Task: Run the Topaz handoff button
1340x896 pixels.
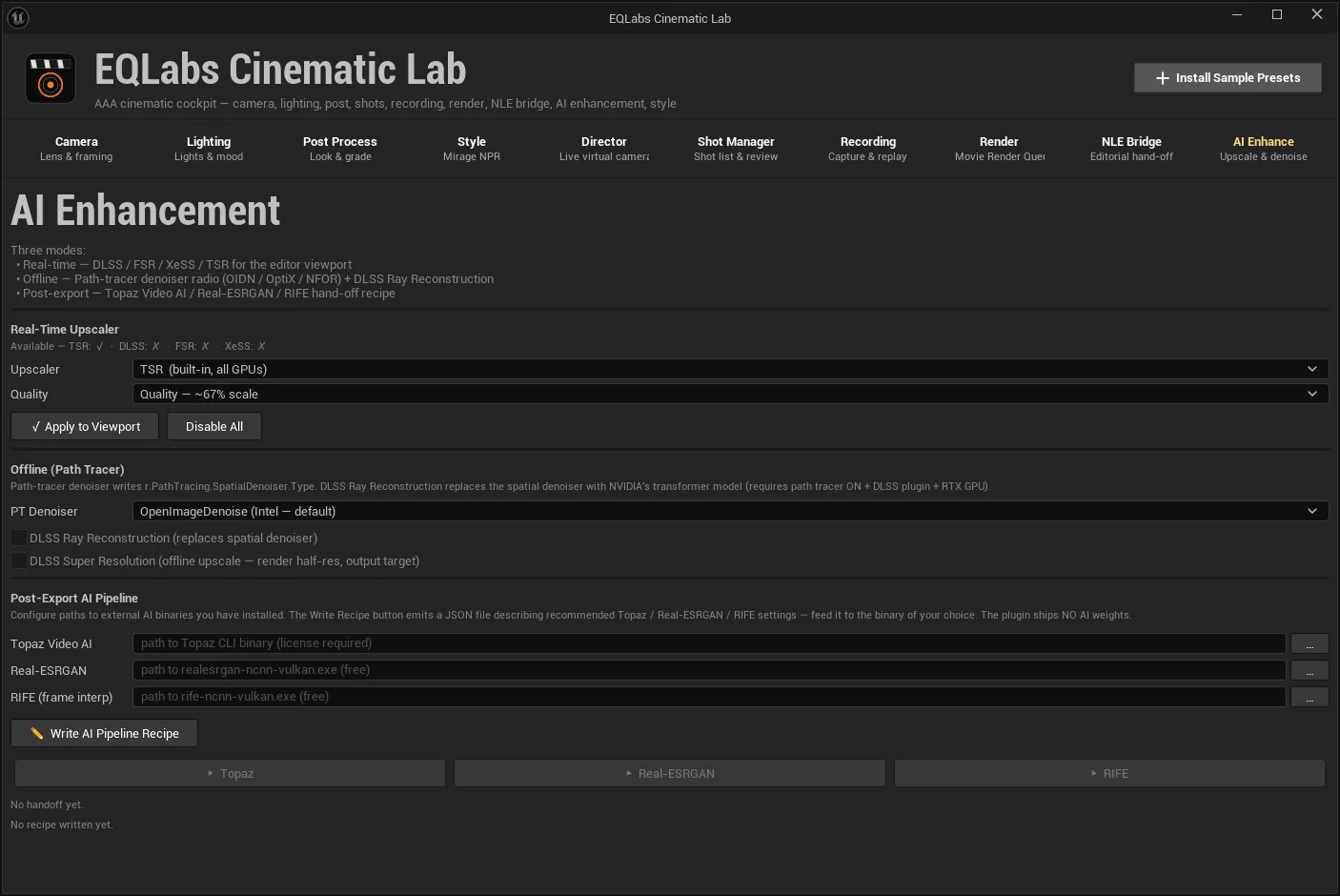Action: pos(230,773)
